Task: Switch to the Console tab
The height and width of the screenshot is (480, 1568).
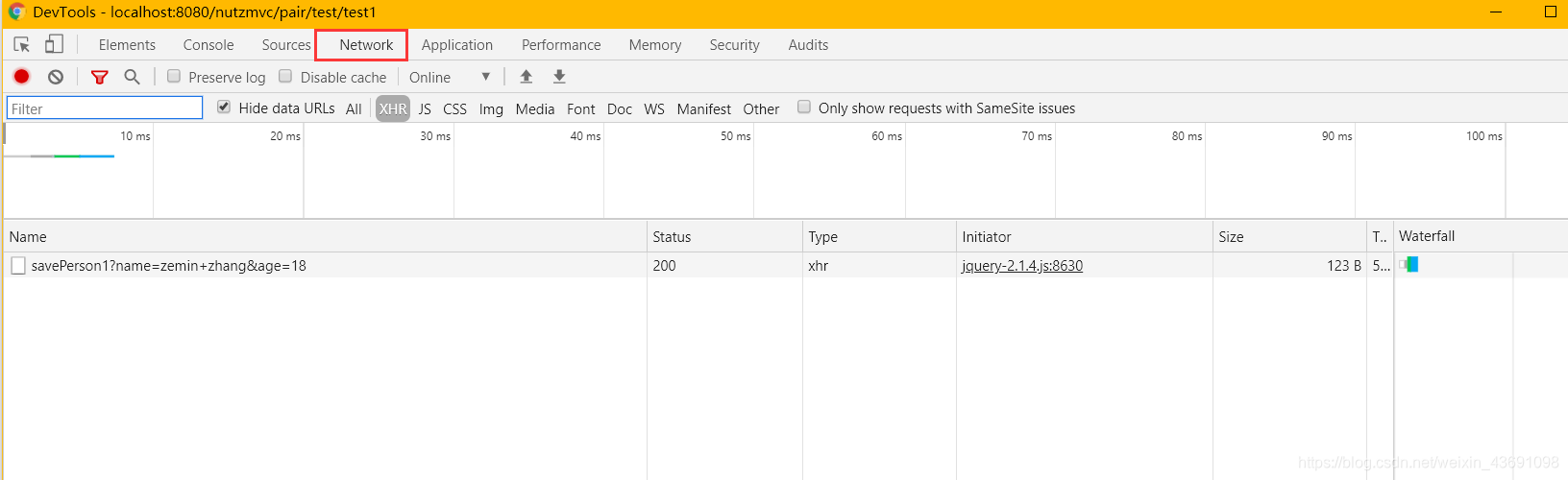Action: pyautogui.click(x=208, y=45)
